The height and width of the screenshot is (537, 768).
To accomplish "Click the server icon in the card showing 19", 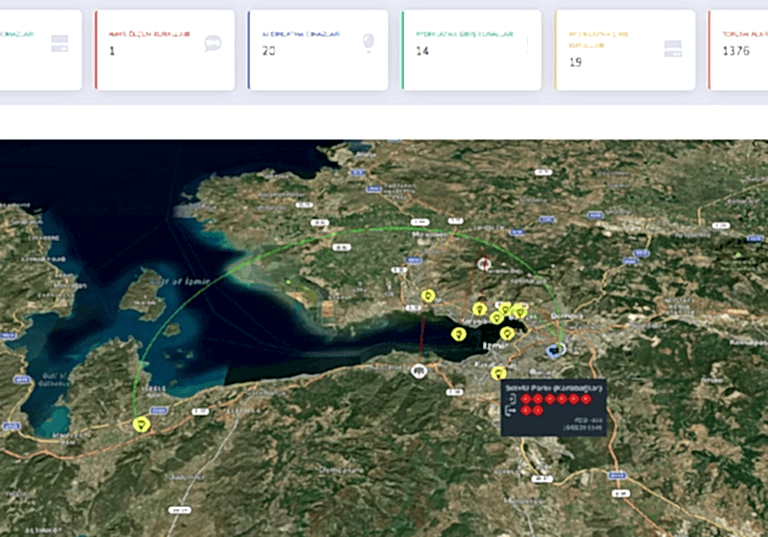I will [x=672, y=49].
